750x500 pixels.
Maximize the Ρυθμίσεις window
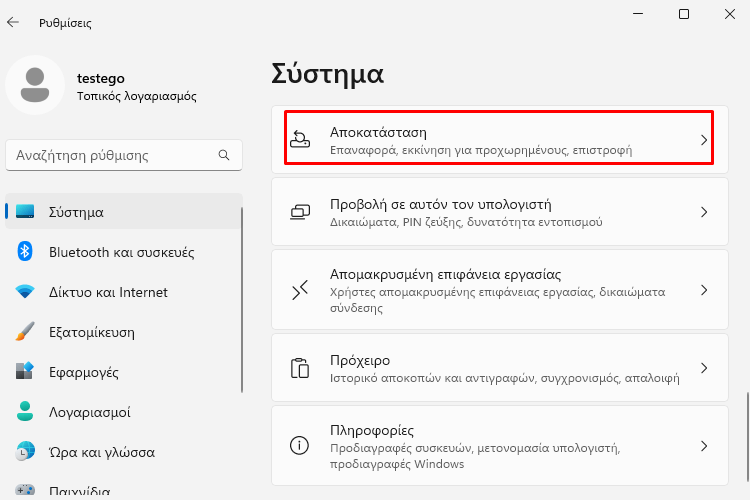pyautogui.click(x=684, y=14)
